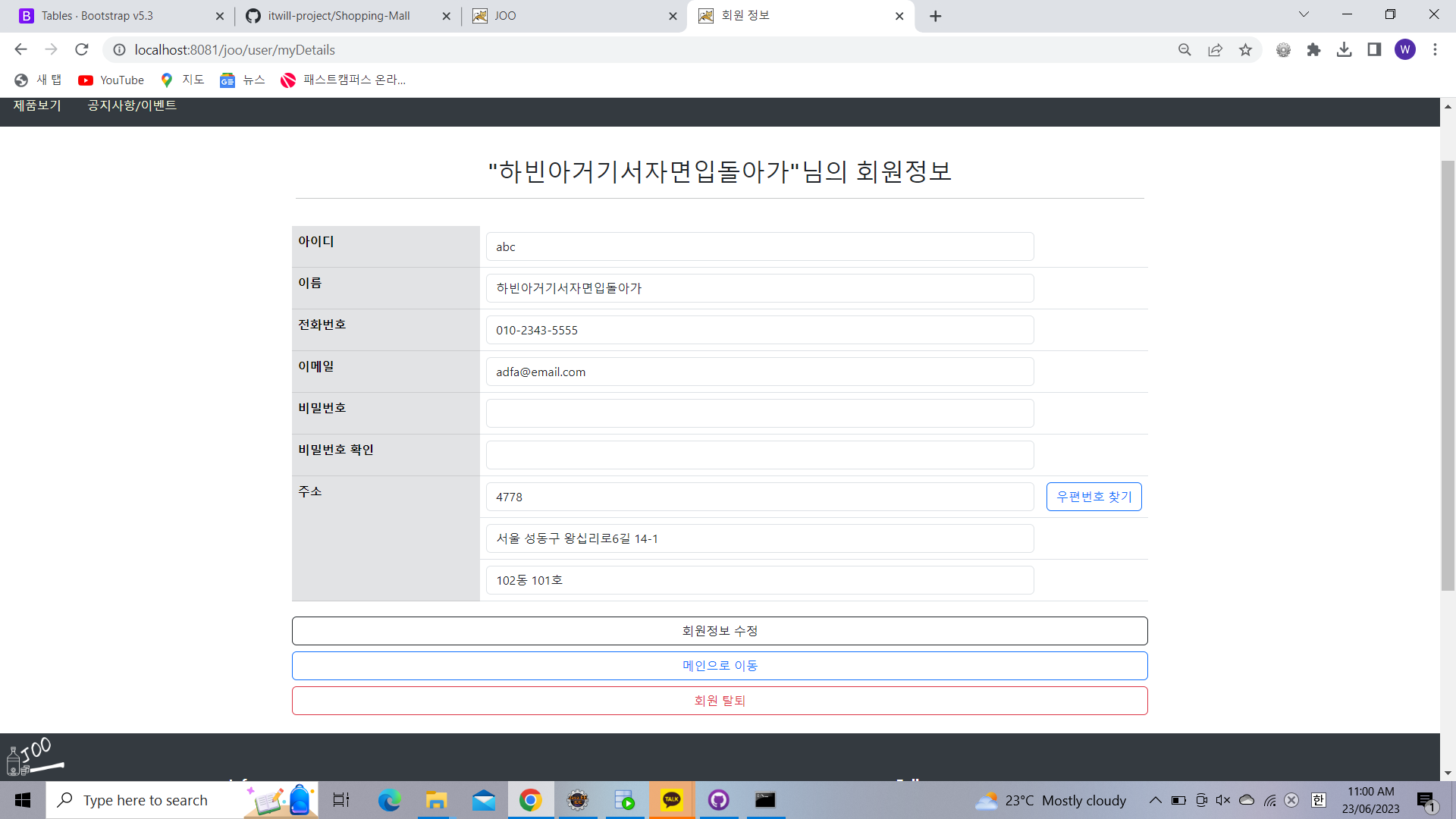
Task: Open GitHub Desktop from the taskbar
Action: pyautogui.click(x=717, y=800)
